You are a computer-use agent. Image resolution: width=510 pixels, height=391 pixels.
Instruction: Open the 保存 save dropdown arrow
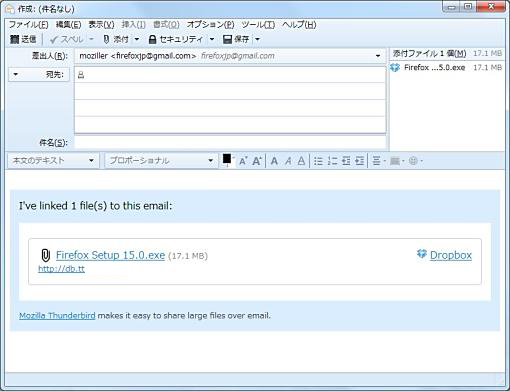pyautogui.click(x=257, y=39)
